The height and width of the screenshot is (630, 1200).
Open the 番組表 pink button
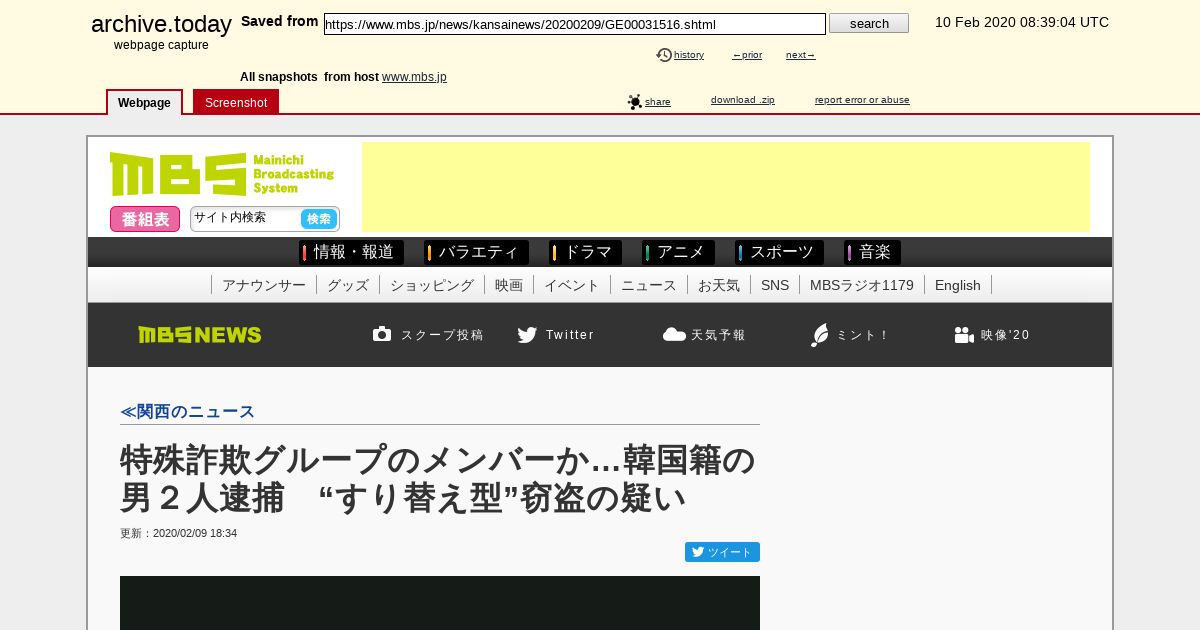click(x=145, y=219)
